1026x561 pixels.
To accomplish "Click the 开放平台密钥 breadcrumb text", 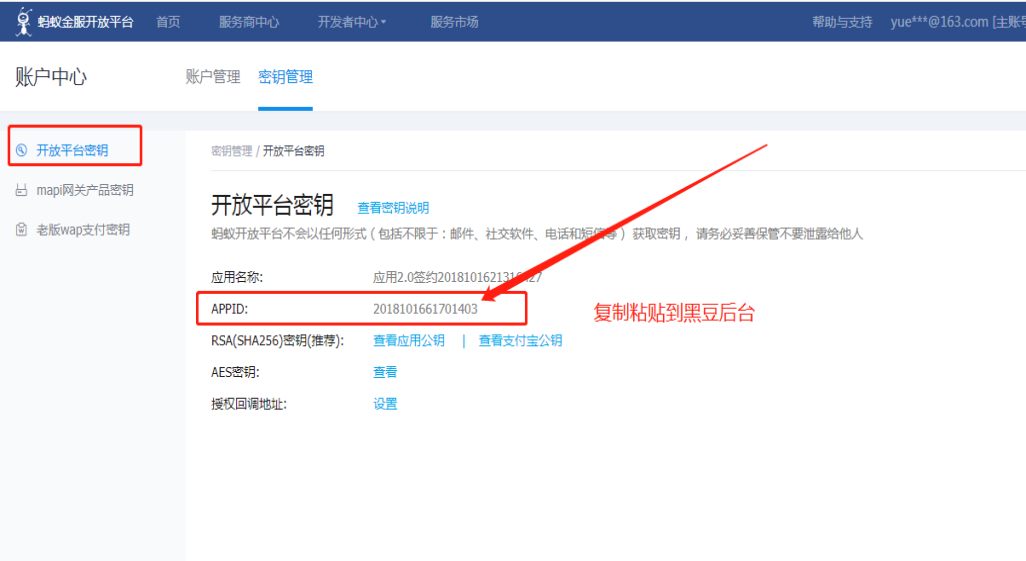I will click(x=294, y=151).
